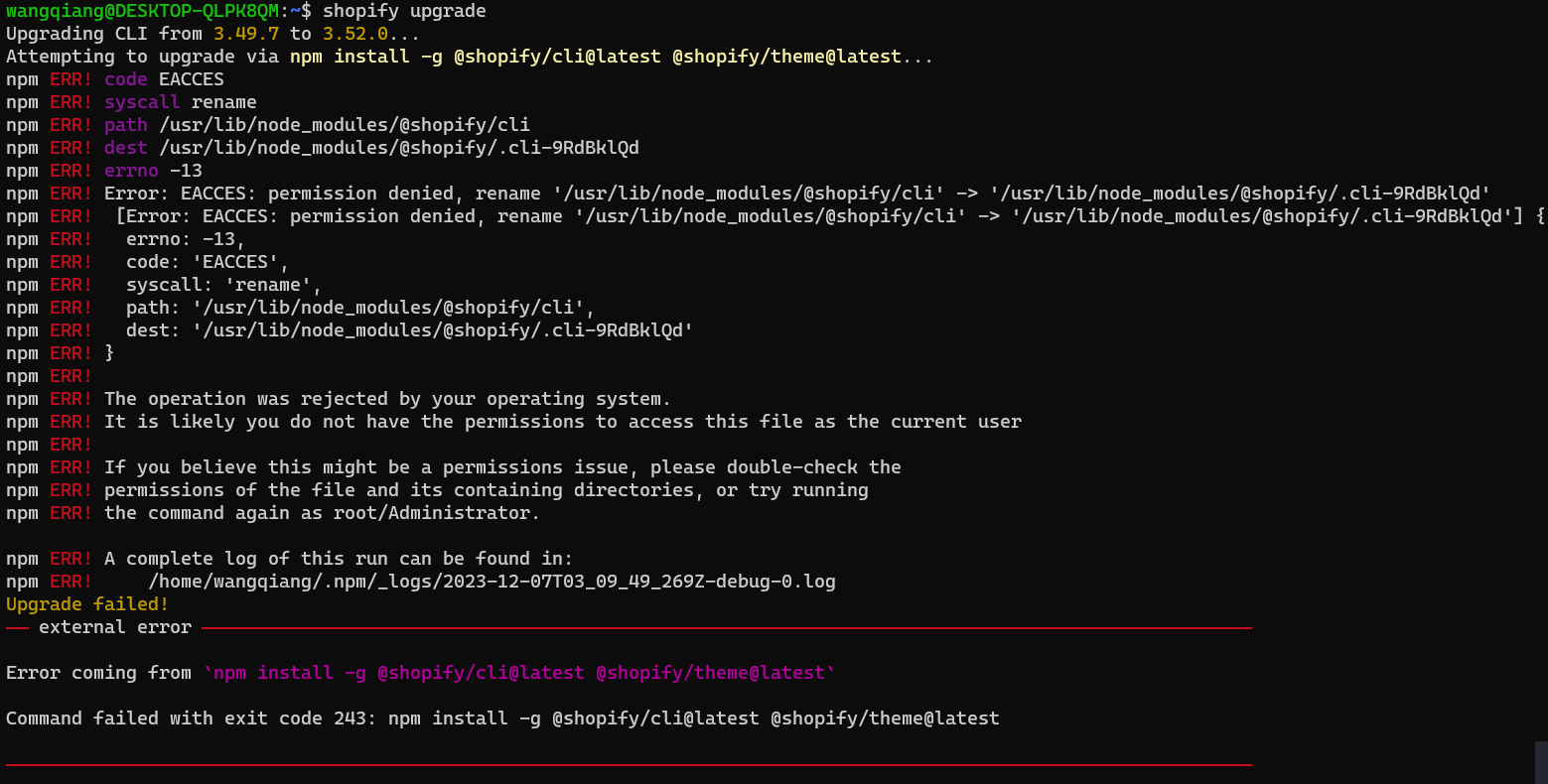Click the yellow "Upgrade failed!" message
Viewport: 1548px width, 784px height.
pyautogui.click(x=87, y=604)
